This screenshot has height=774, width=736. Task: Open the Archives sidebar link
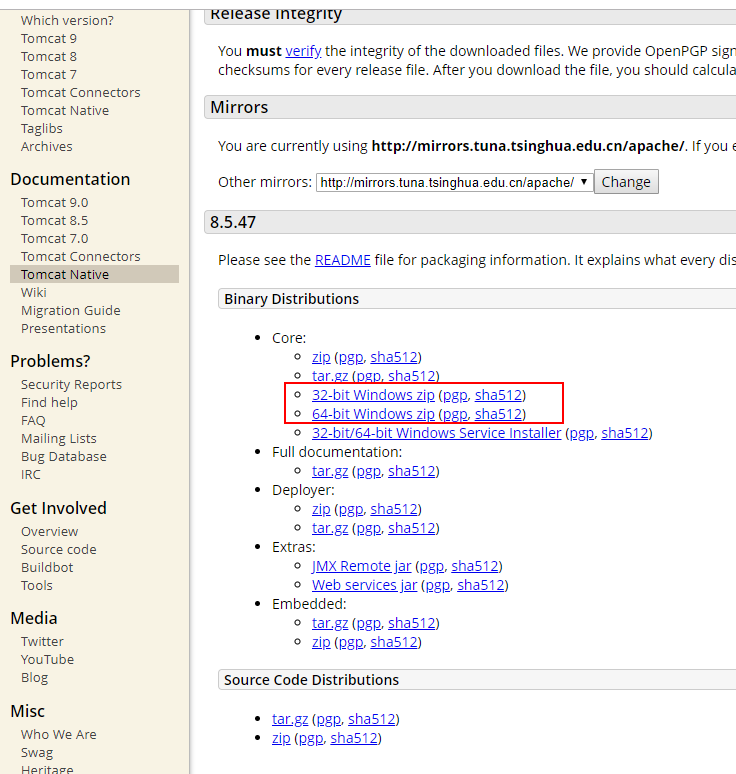[x=46, y=147]
